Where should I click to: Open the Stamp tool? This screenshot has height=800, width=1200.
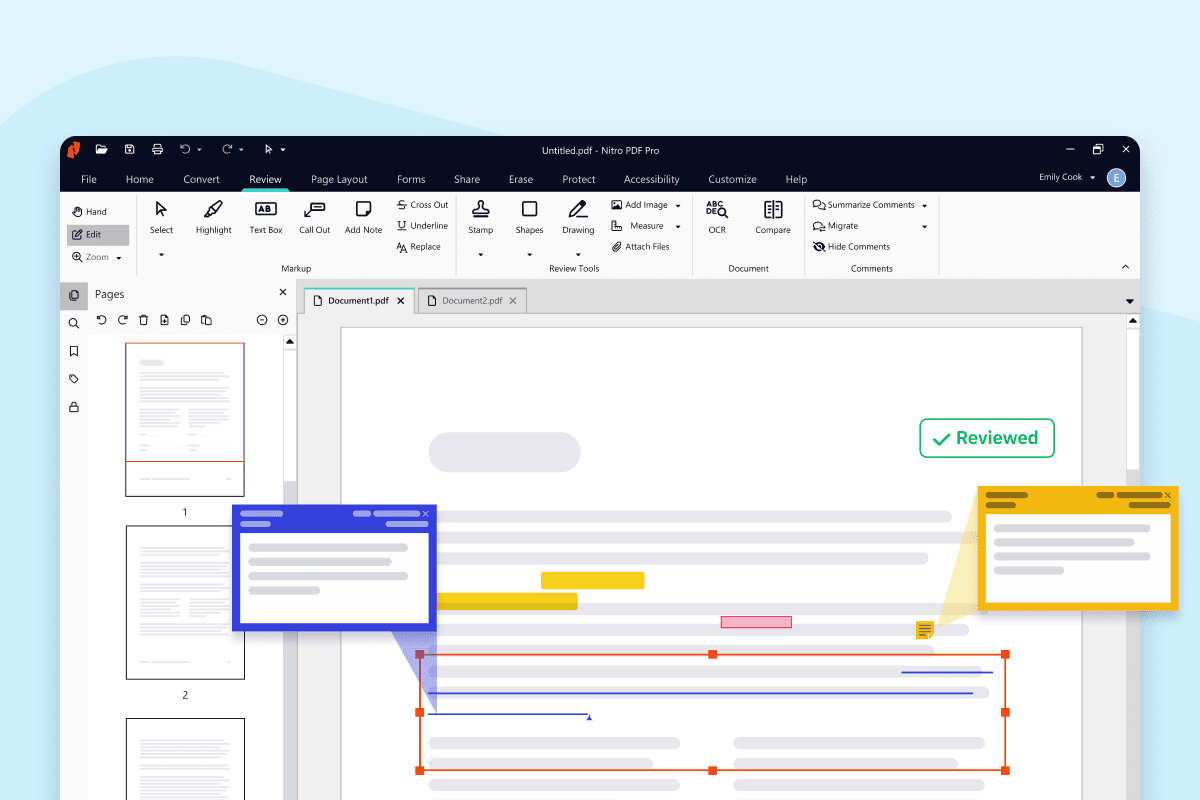coord(480,217)
